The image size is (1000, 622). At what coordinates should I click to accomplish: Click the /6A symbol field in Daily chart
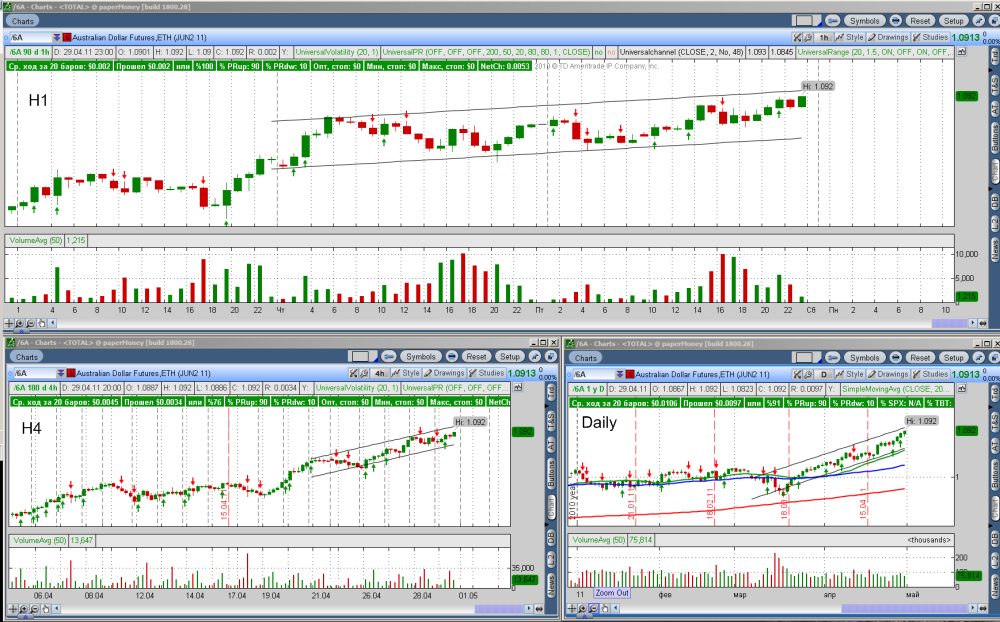tap(593, 374)
